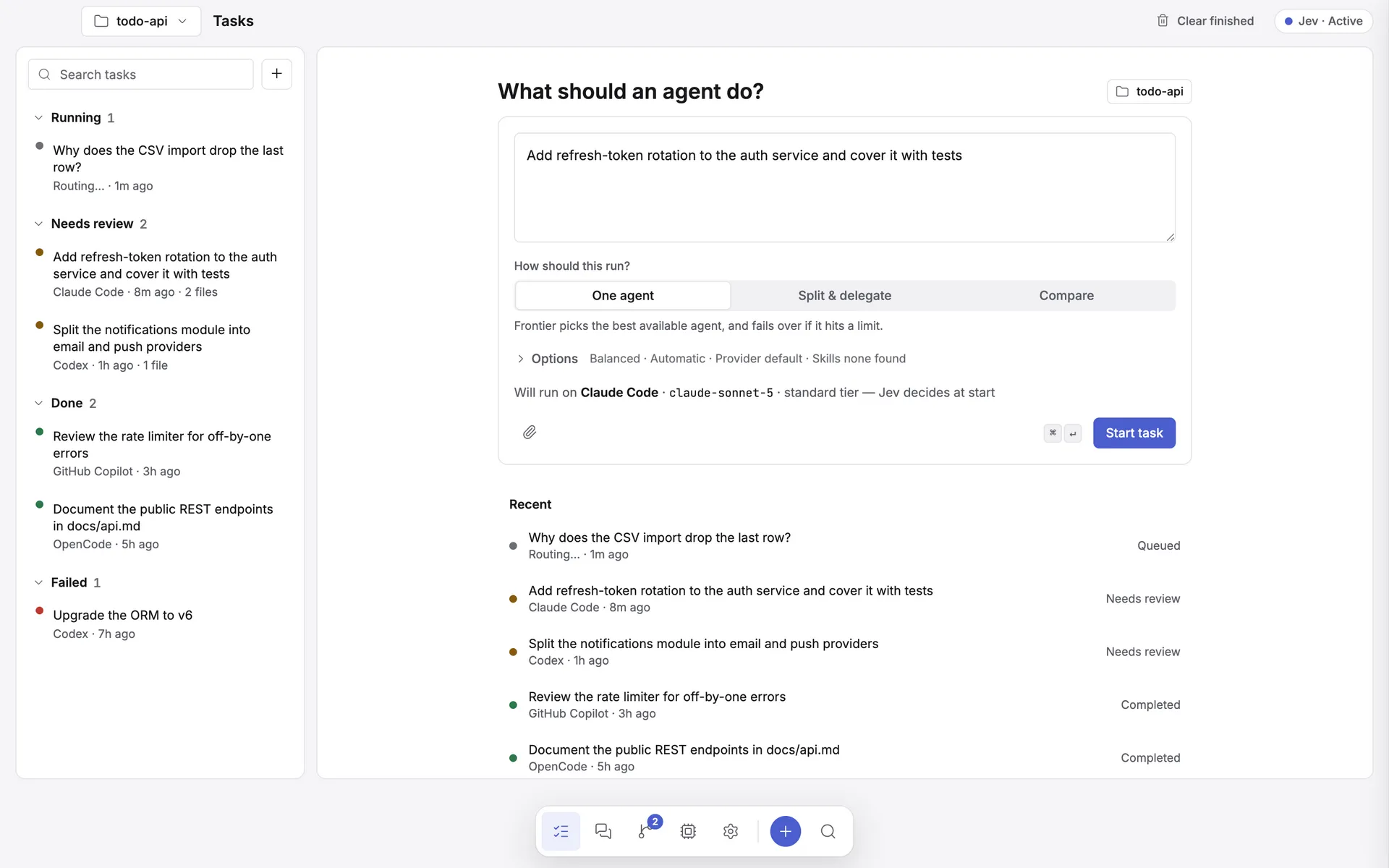Open Recent item Add refresh-token rotation to the auth service
The height and width of the screenshot is (868, 1389).
click(844, 598)
